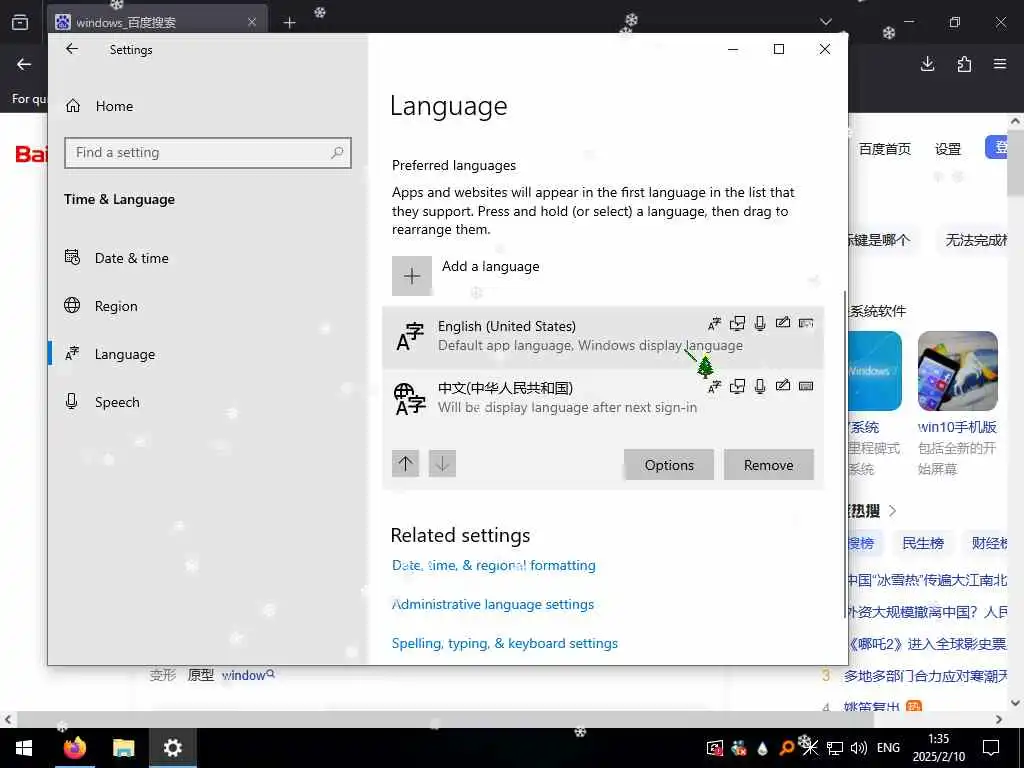Image resolution: width=1024 pixels, height=768 pixels.
Task: Click the 民生榜 tab on Baidu
Action: pos(923,543)
